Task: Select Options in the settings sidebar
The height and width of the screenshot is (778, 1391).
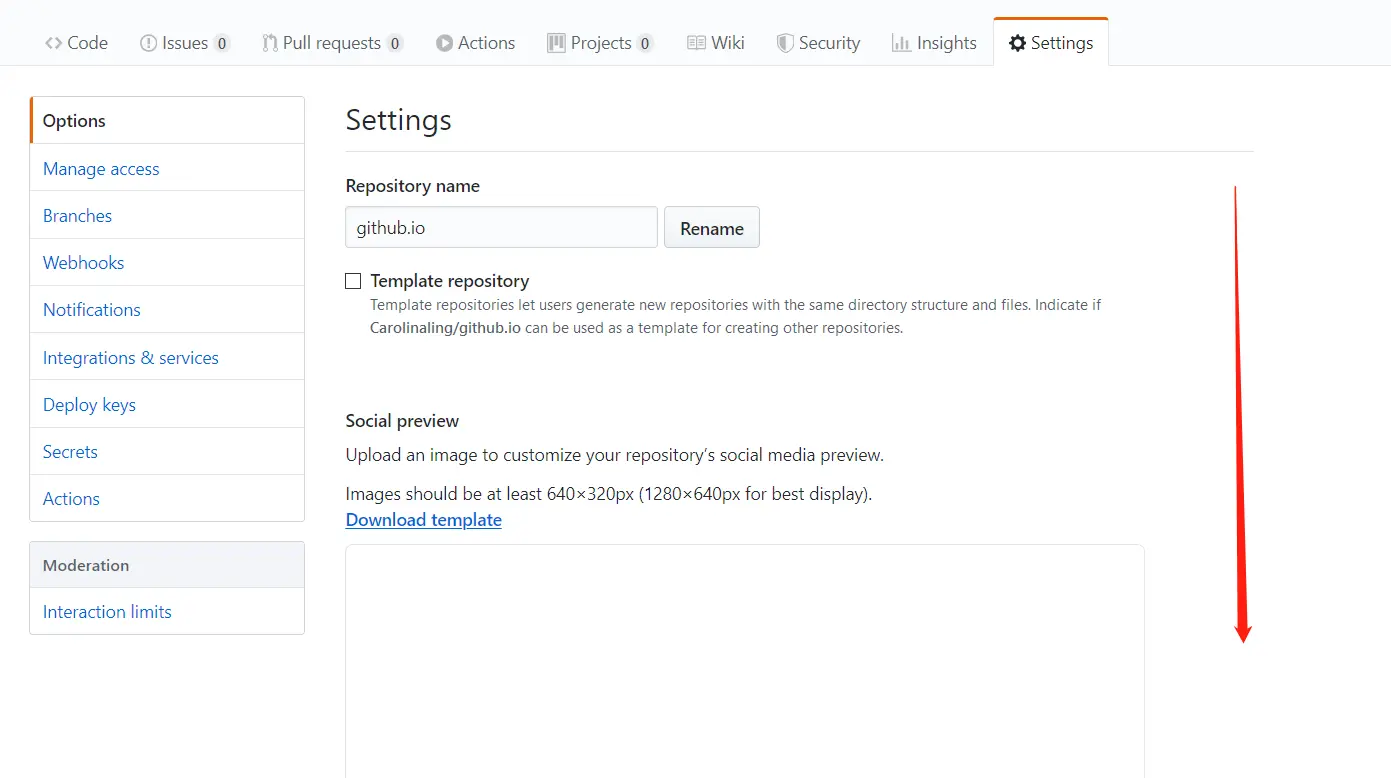Action: [167, 120]
